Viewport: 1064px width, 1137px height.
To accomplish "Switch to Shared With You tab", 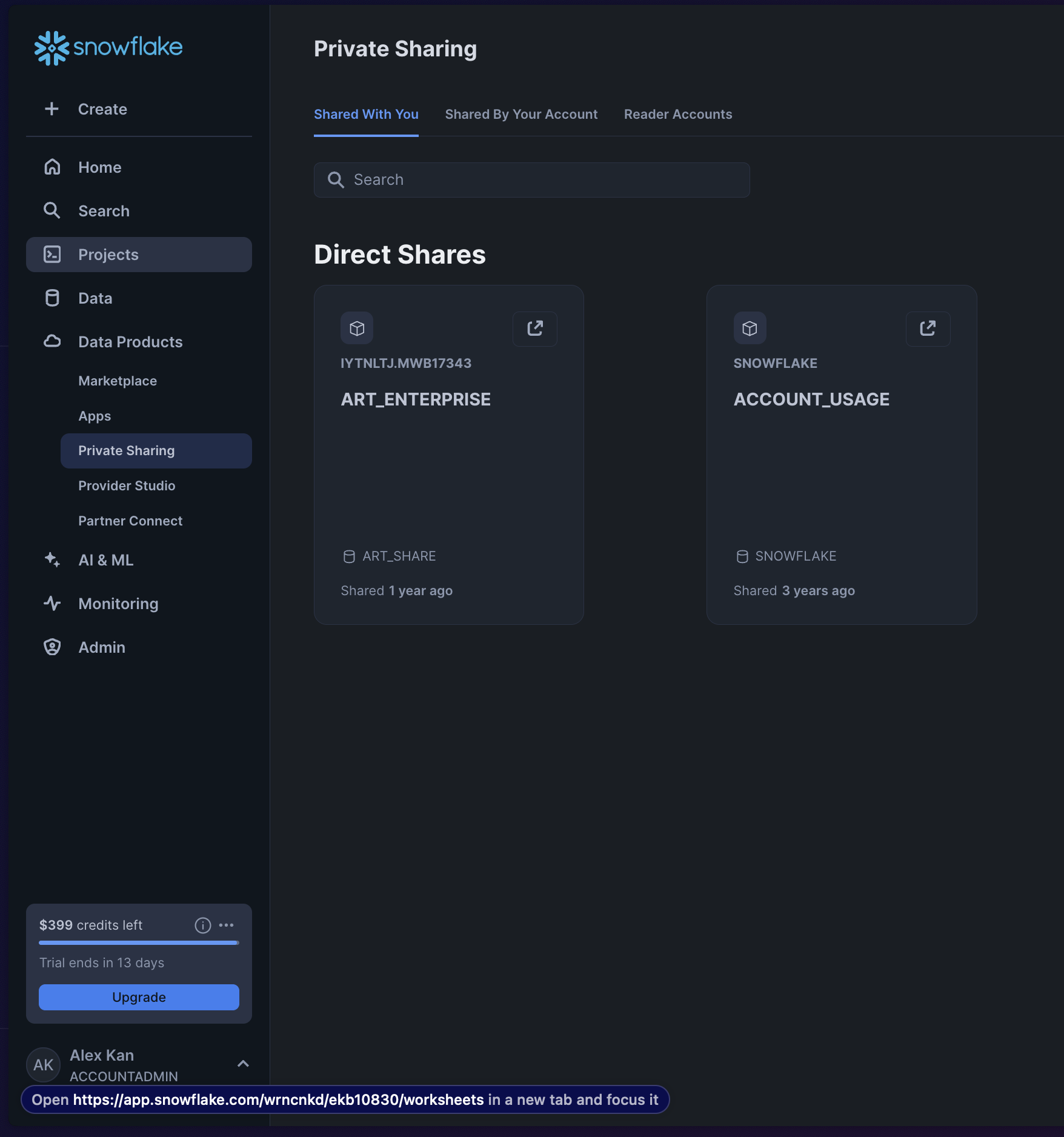I will point(366,115).
